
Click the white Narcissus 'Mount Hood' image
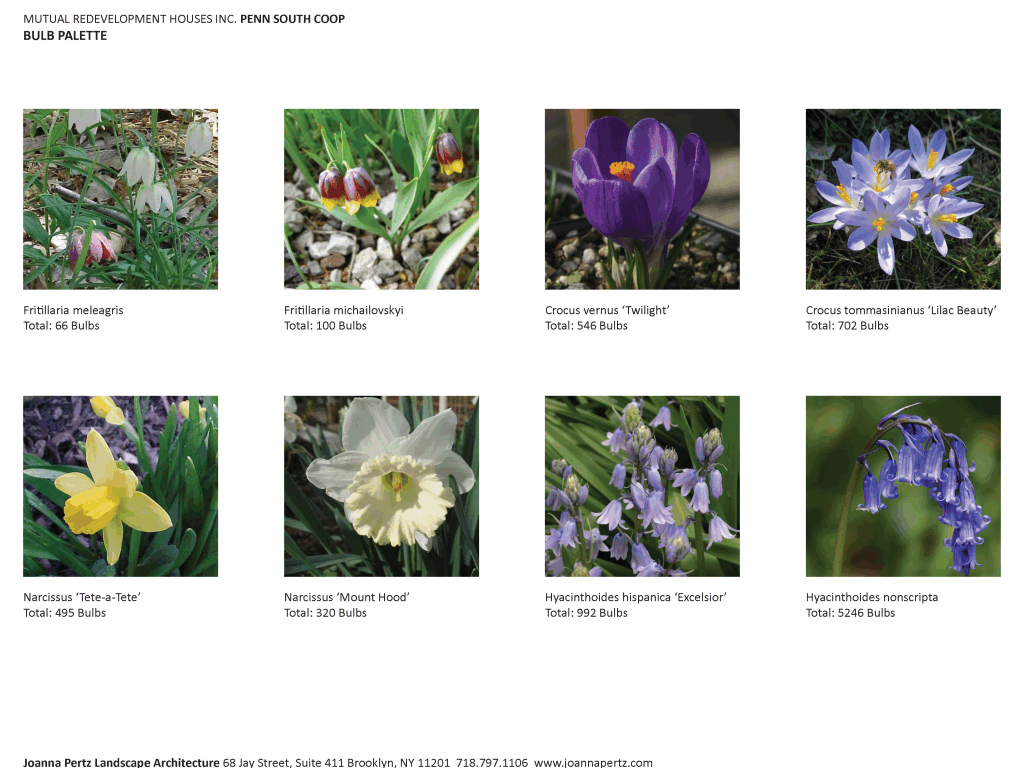pyautogui.click(x=381, y=486)
